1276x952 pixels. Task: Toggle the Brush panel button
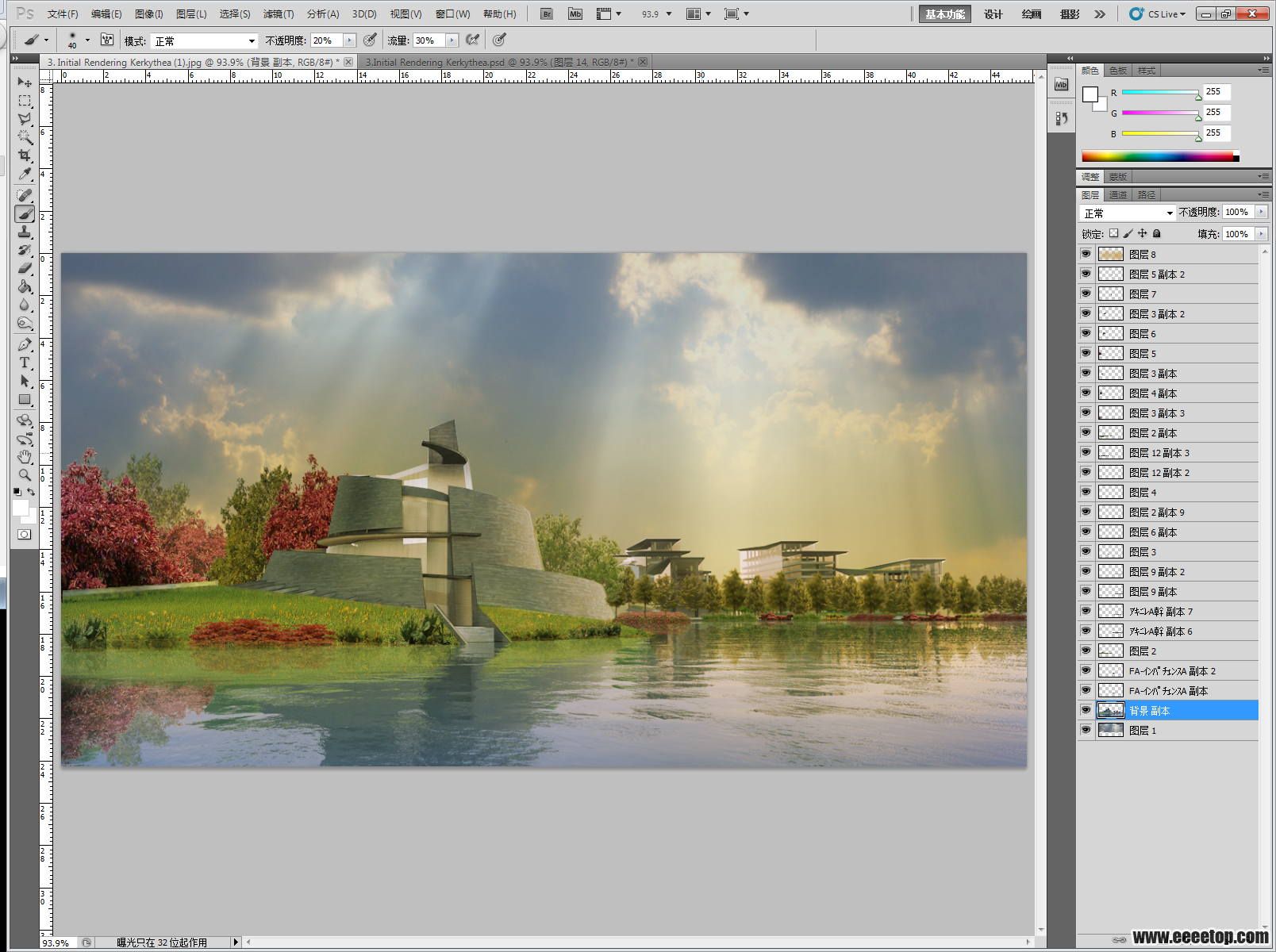[x=107, y=40]
